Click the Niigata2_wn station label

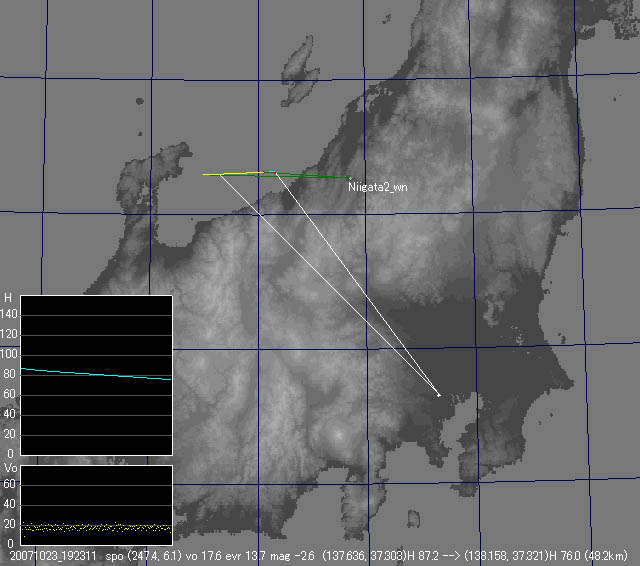(378, 187)
